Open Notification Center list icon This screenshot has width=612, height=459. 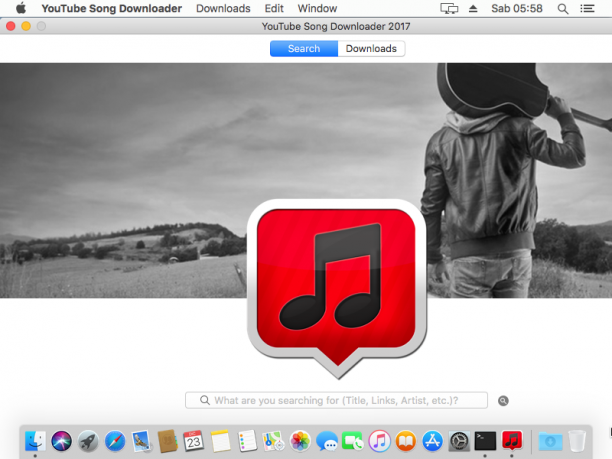[x=587, y=8]
